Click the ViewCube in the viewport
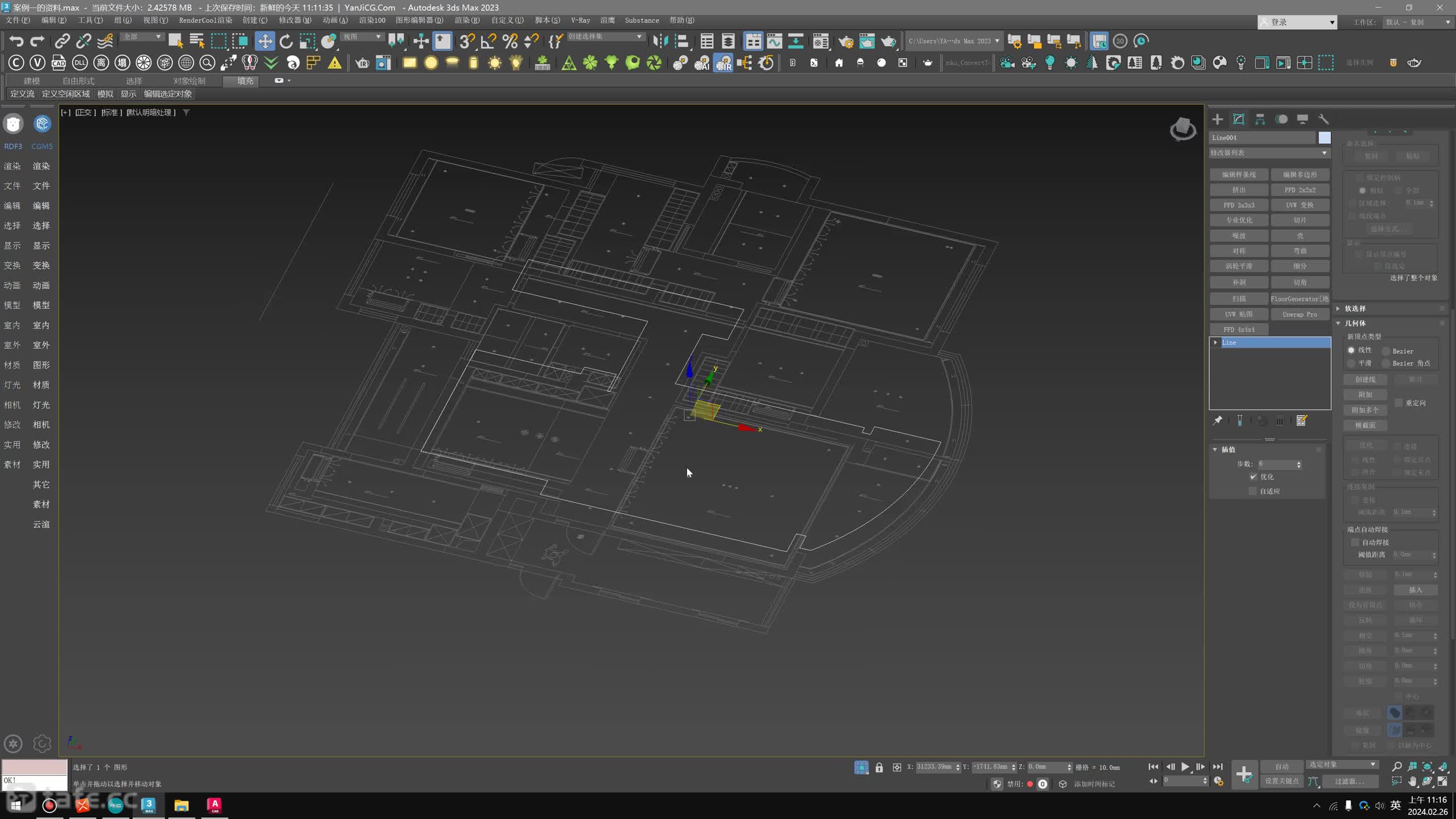Screen dimensions: 1456x819 pyautogui.click(x=1182, y=129)
